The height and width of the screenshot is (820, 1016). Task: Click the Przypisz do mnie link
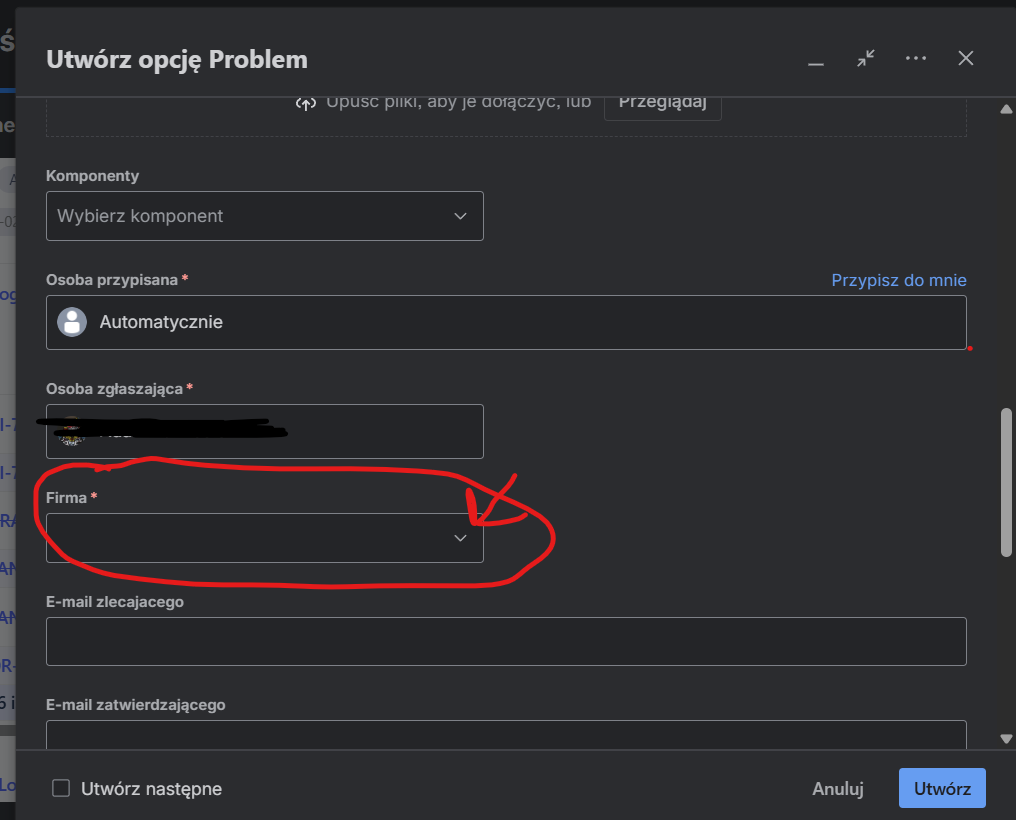(899, 280)
